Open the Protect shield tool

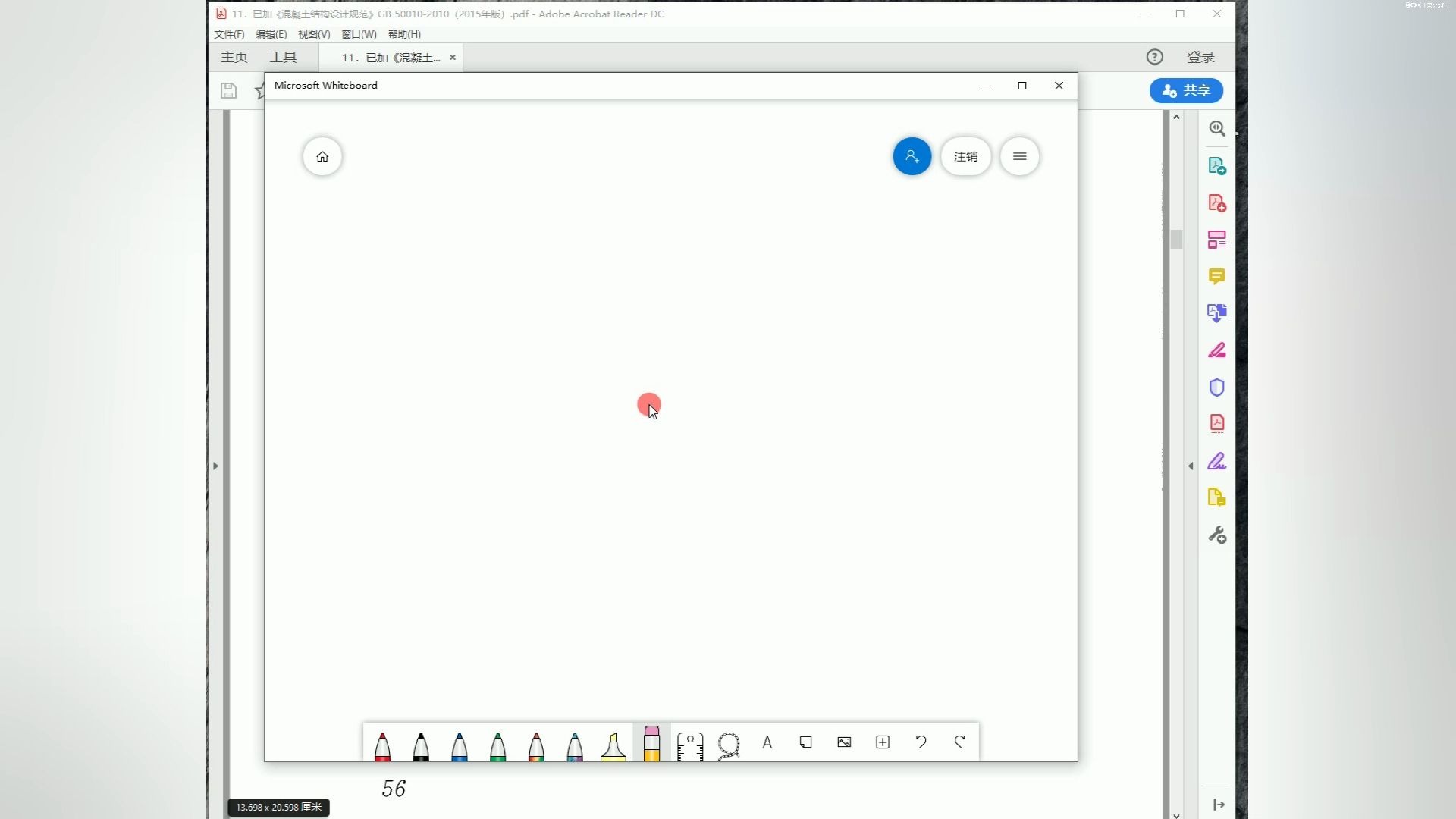(x=1217, y=388)
